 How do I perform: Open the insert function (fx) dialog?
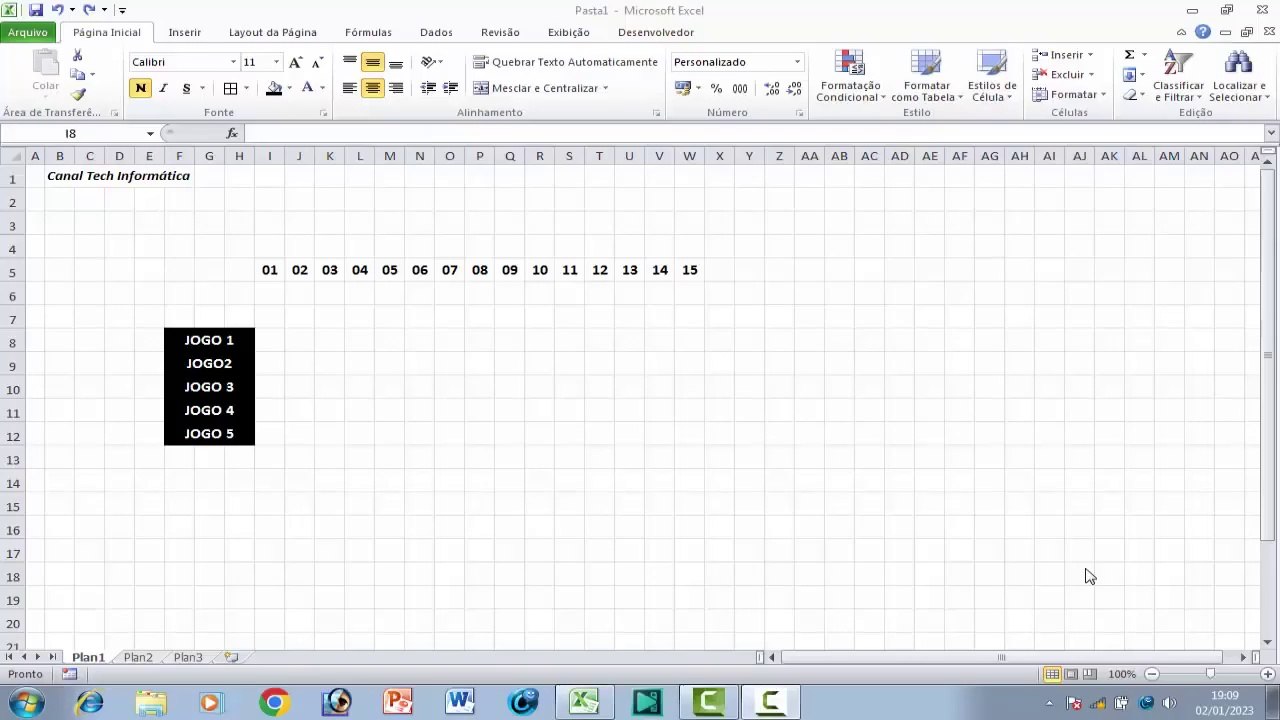click(232, 133)
